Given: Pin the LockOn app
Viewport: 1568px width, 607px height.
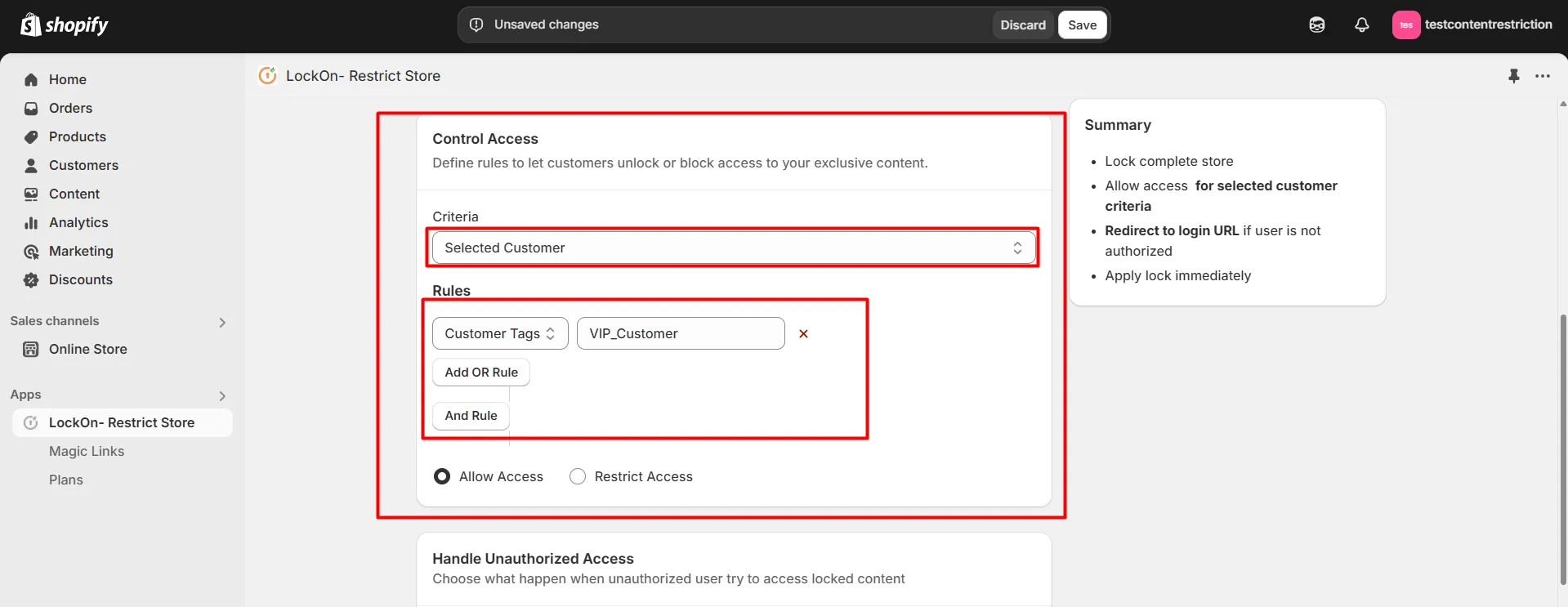Looking at the screenshot, I should [1514, 76].
